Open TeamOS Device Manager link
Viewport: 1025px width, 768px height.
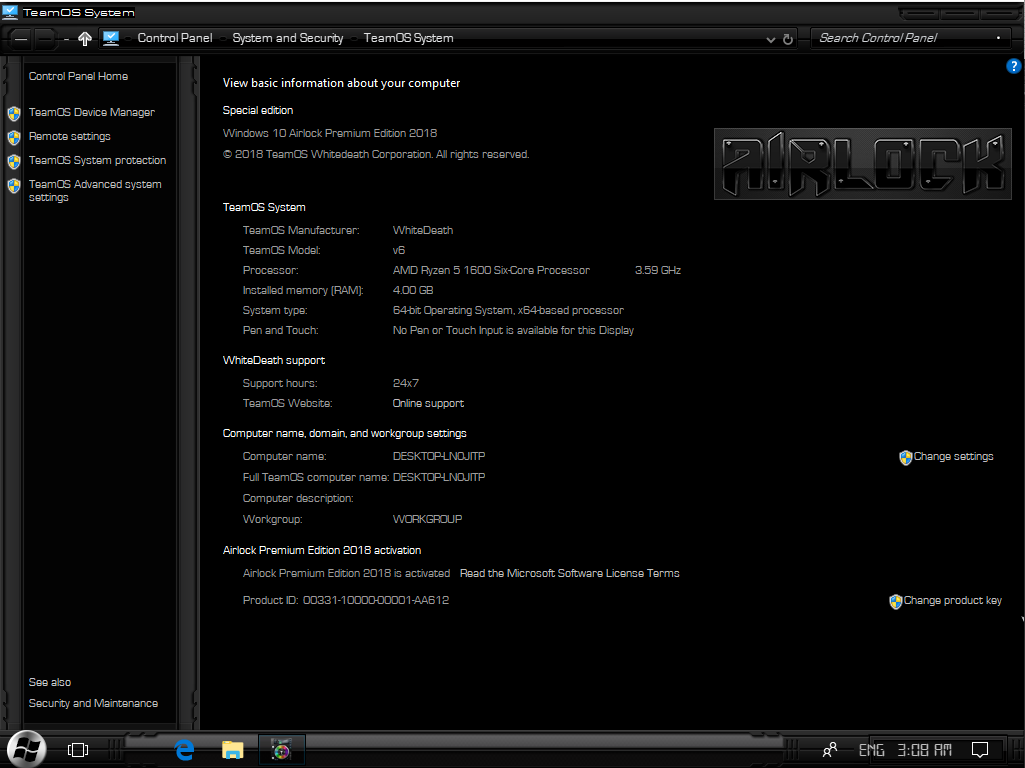click(92, 112)
